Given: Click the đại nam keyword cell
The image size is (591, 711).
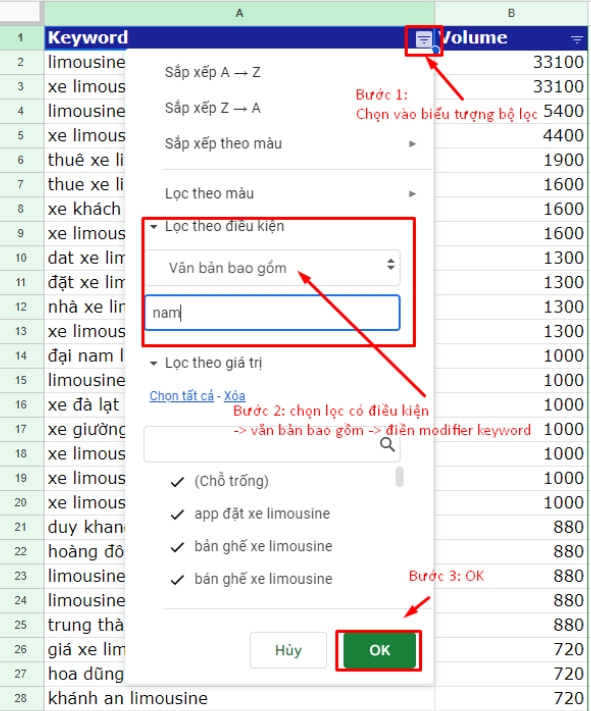Looking at the screenshot, I should (85, 356).
